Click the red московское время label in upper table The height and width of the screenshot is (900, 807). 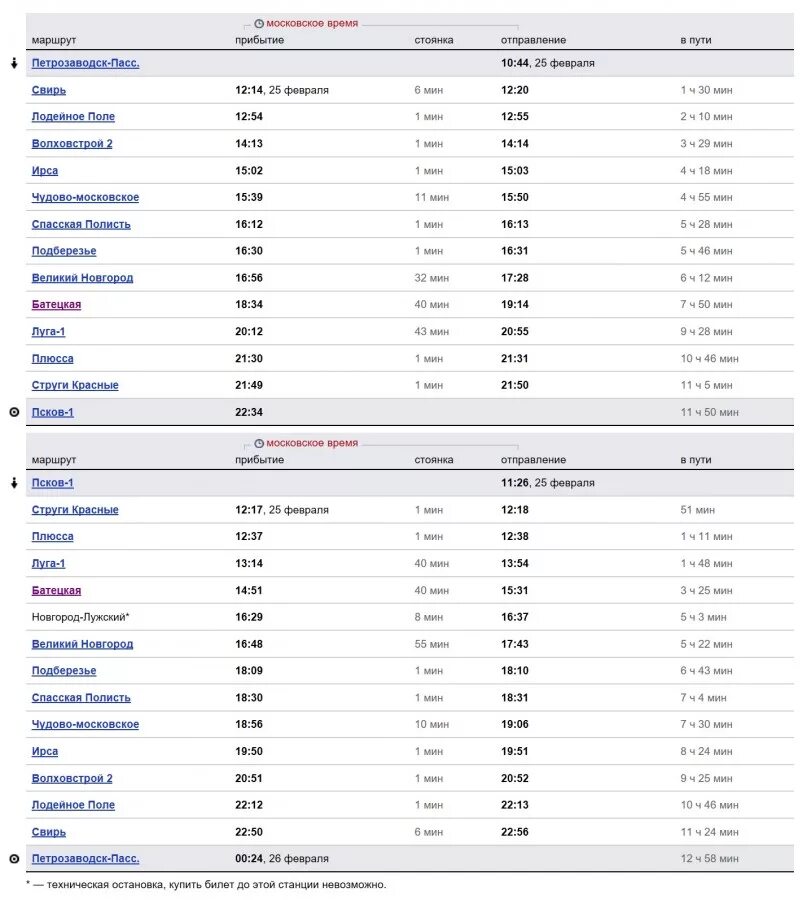(x=312, y=23)
